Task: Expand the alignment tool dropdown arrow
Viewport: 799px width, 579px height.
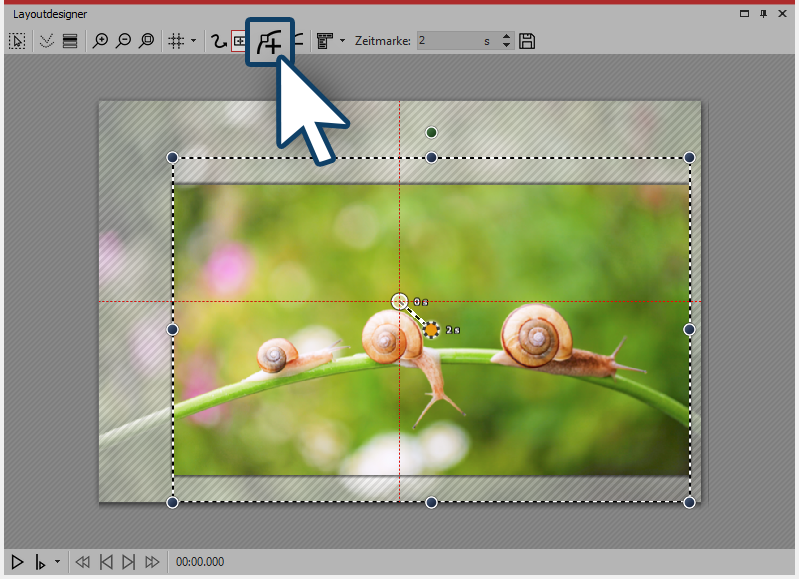Action: (x=342, y=41)
